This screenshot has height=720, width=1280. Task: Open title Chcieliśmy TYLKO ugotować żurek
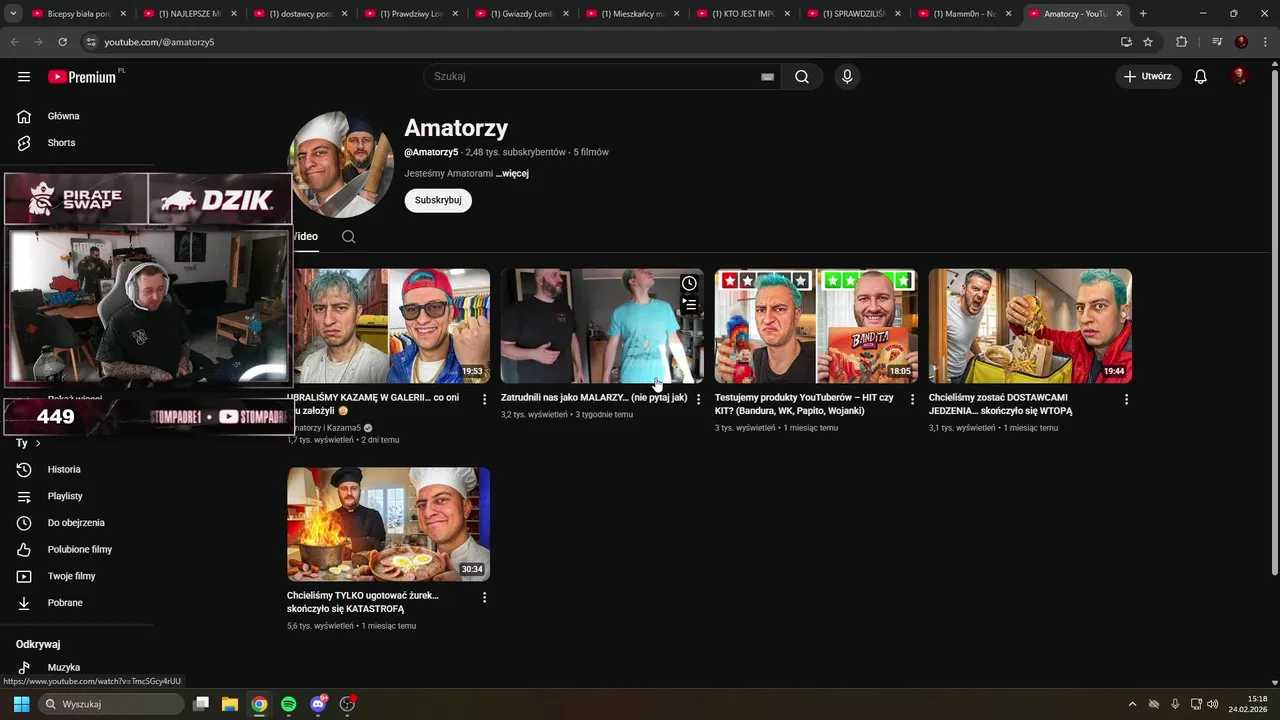(363, 602)
